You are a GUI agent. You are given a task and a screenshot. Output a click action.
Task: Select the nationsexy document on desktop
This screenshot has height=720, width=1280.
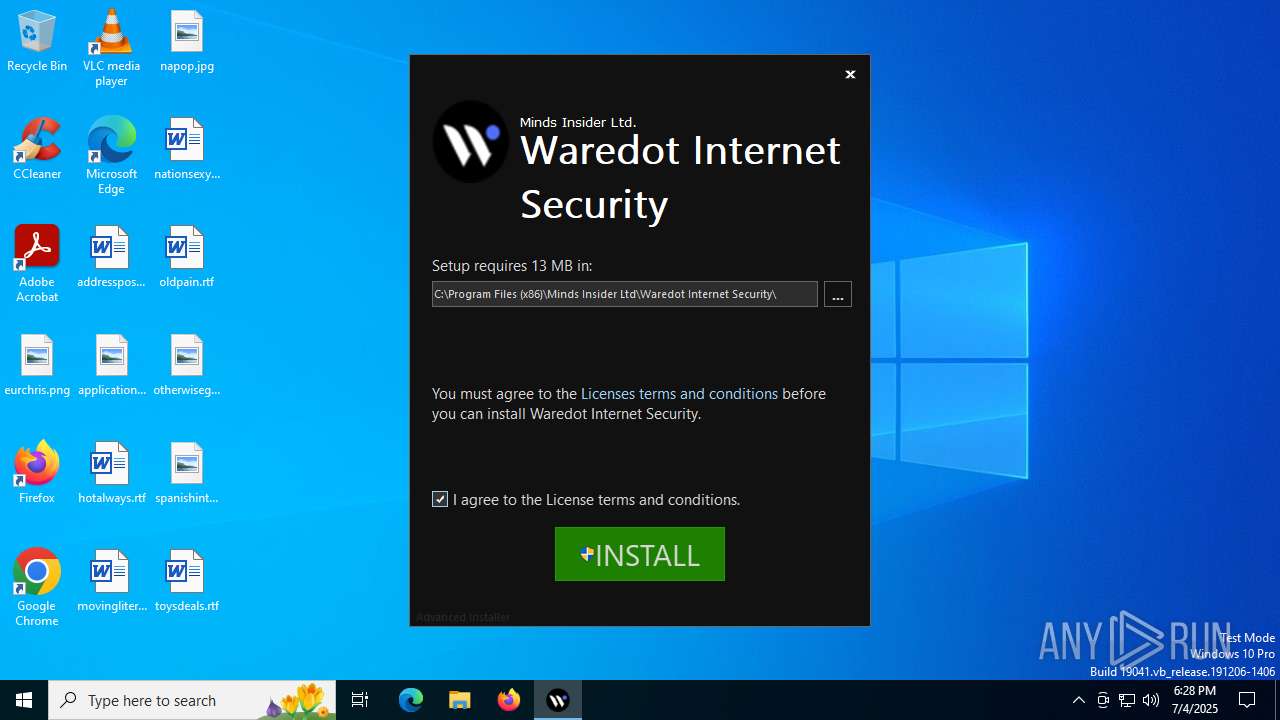pyautogui.click(x=187, y=150)
